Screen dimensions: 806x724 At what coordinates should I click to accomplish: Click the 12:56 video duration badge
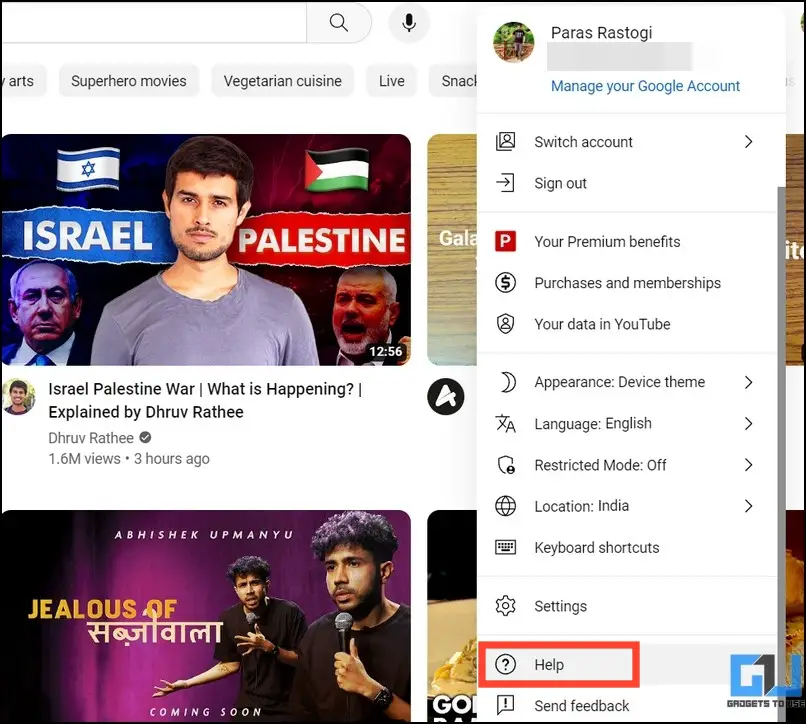(x=386, y=351)
